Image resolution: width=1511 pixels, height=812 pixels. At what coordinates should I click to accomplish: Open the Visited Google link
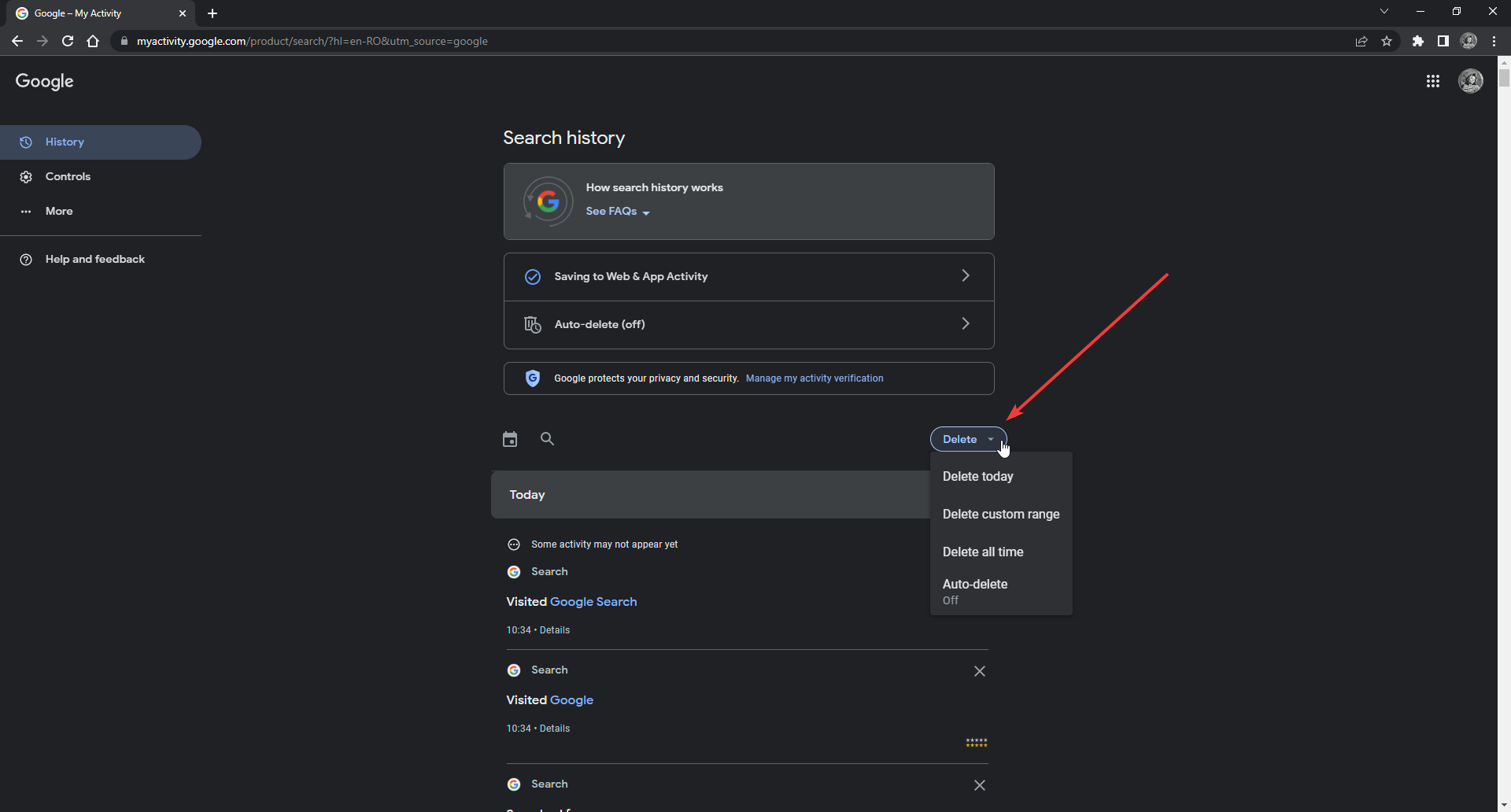point(571,700)
